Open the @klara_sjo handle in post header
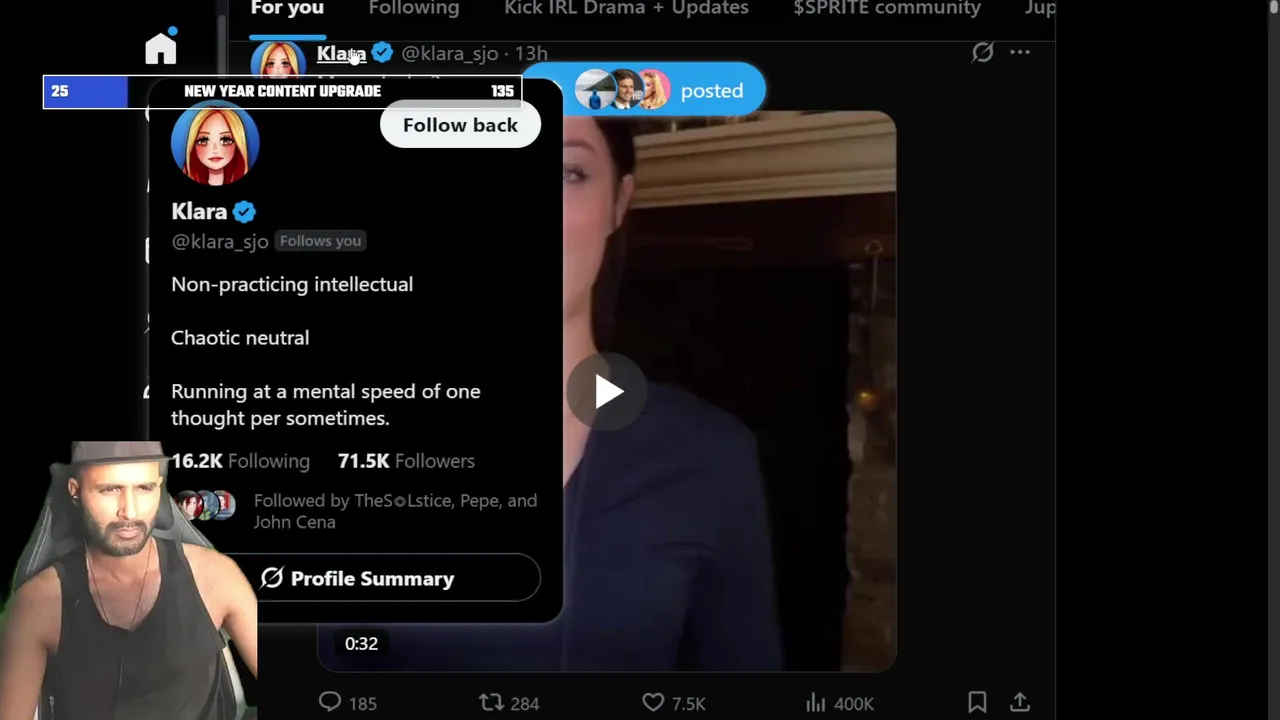This screenshot has width=1280, height=720. click(449, 53)
